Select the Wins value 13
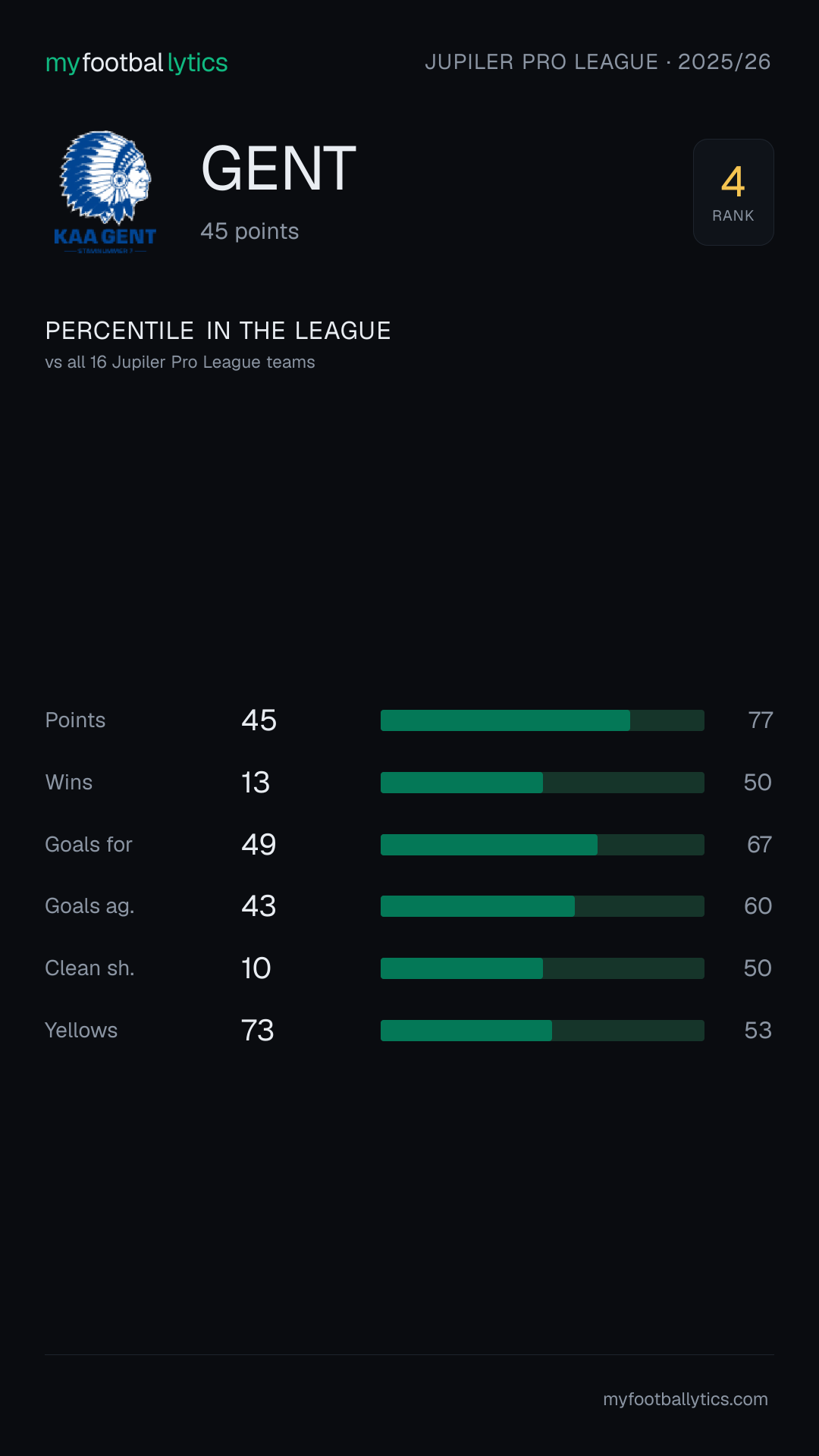This screenshot has height=1456, width=819. coord(256,783)
